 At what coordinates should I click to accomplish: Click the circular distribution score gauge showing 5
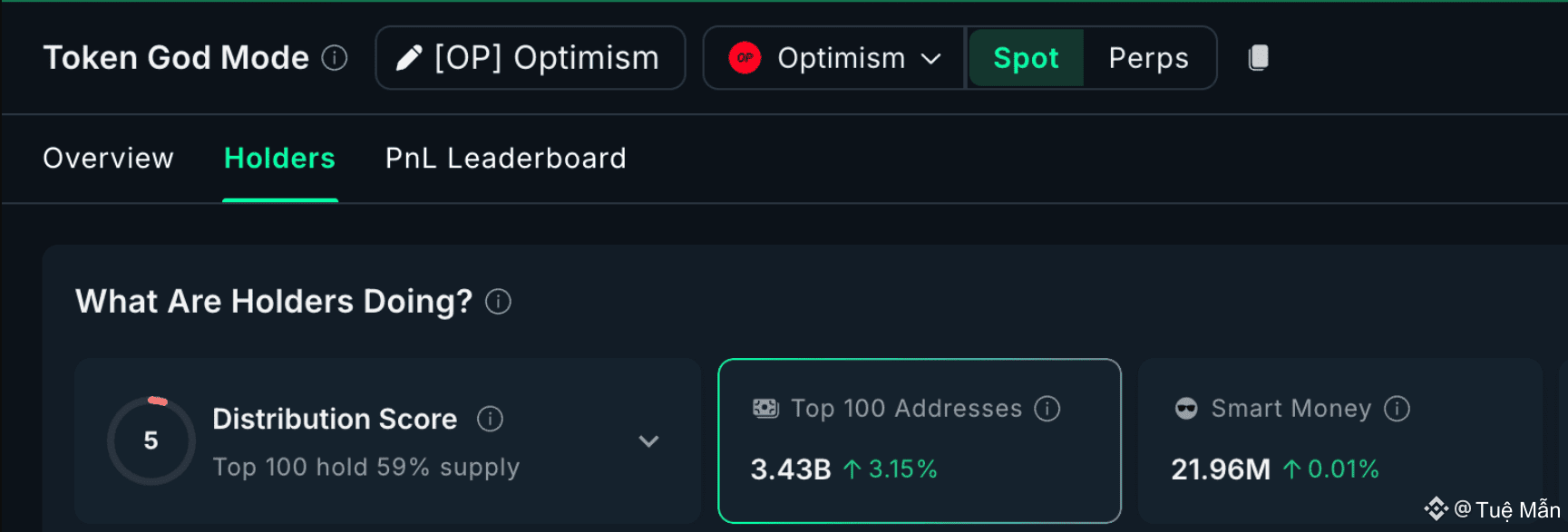[151, 441]
